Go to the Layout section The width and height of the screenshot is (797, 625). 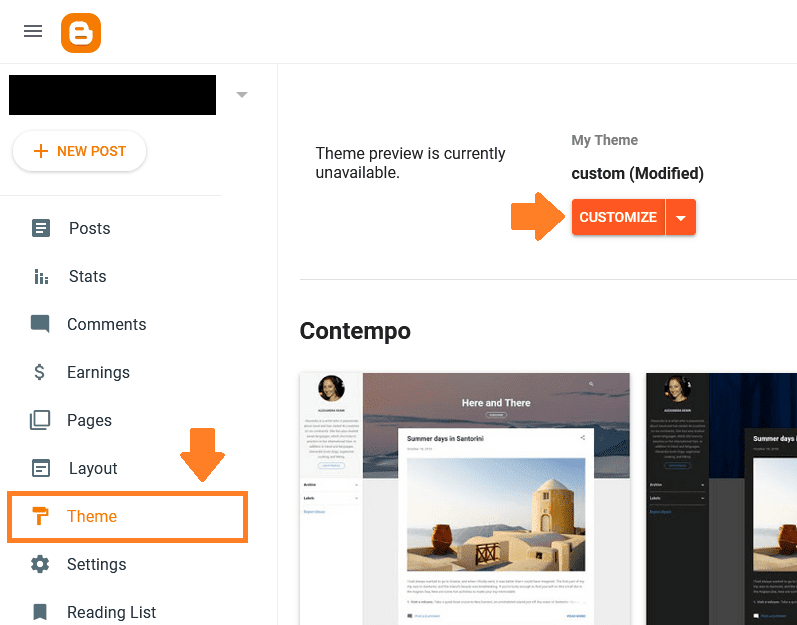tap(93, 468)
